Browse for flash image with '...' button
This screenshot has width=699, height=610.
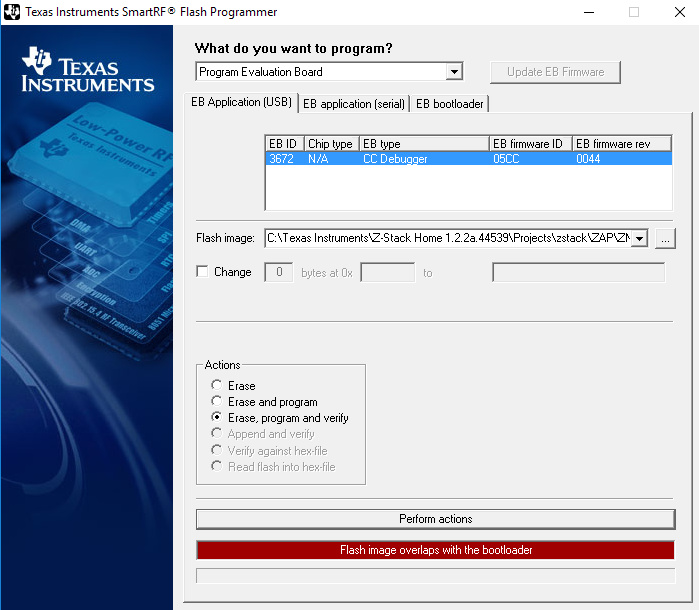click(665, 239)
